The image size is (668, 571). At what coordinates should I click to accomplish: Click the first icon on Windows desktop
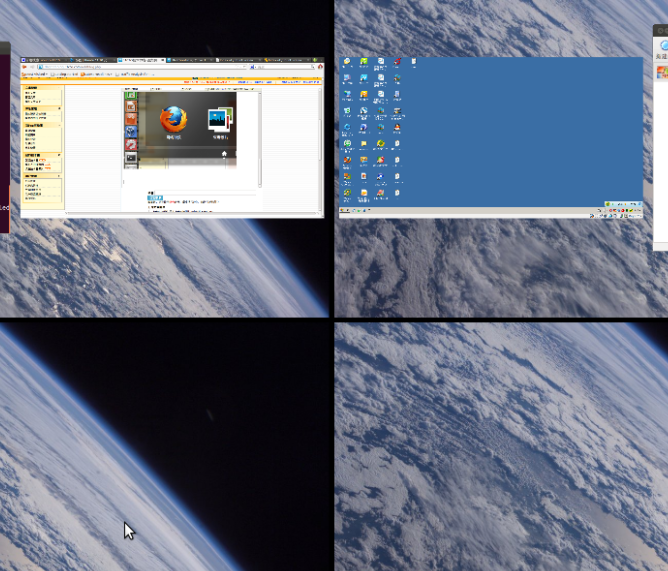coord(347,61)
